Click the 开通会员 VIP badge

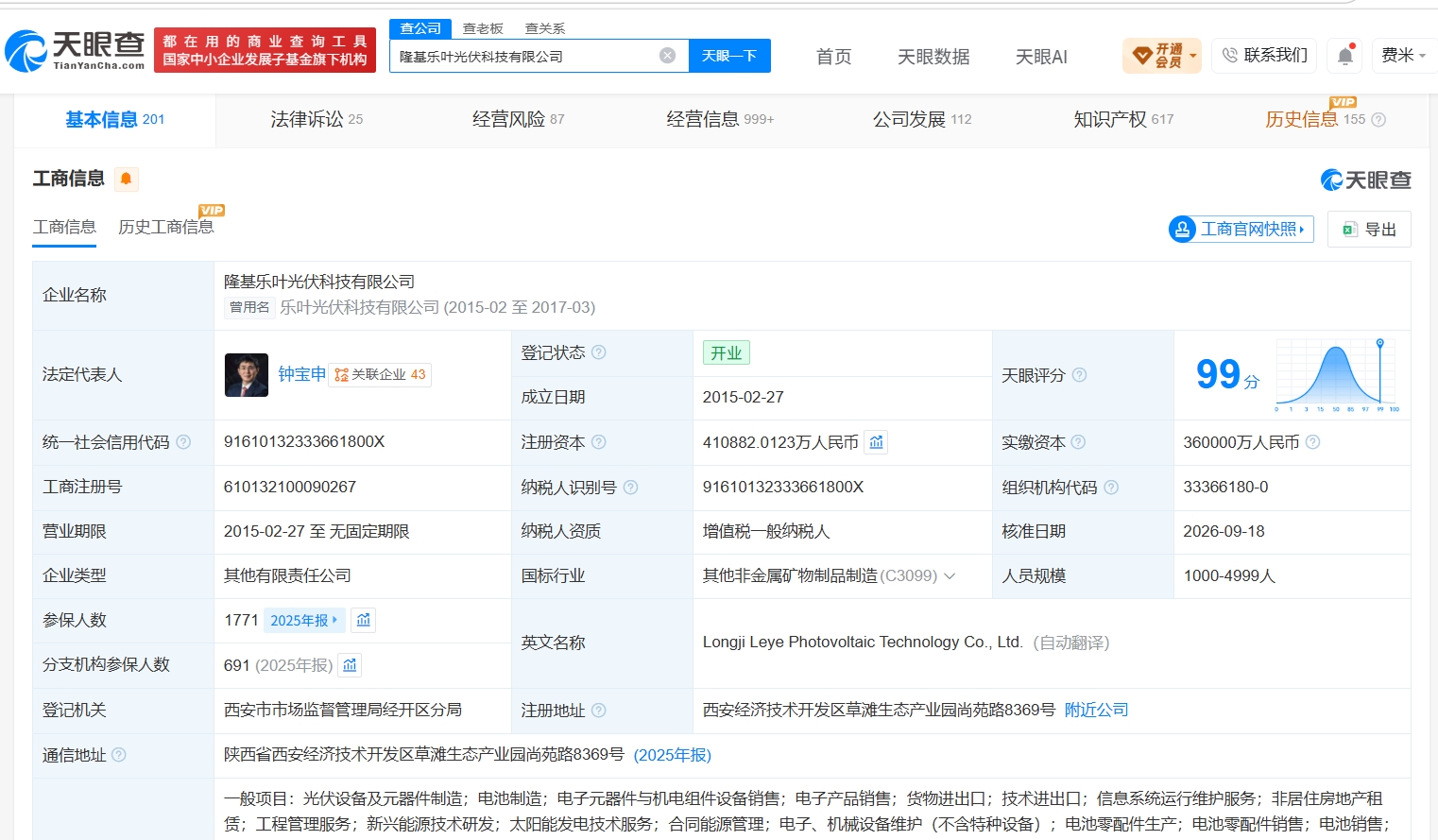pyautogui.click(x=1161, y=56)
